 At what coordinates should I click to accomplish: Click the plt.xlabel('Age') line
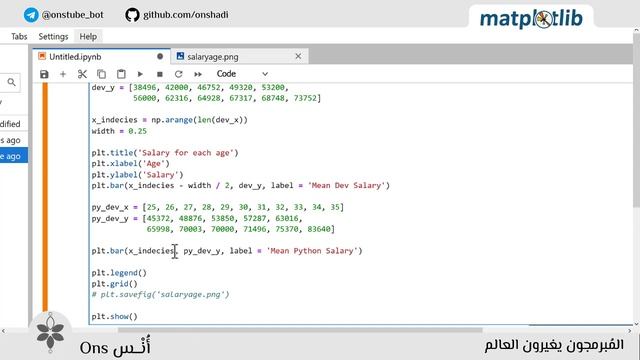(x=131, y=164)
